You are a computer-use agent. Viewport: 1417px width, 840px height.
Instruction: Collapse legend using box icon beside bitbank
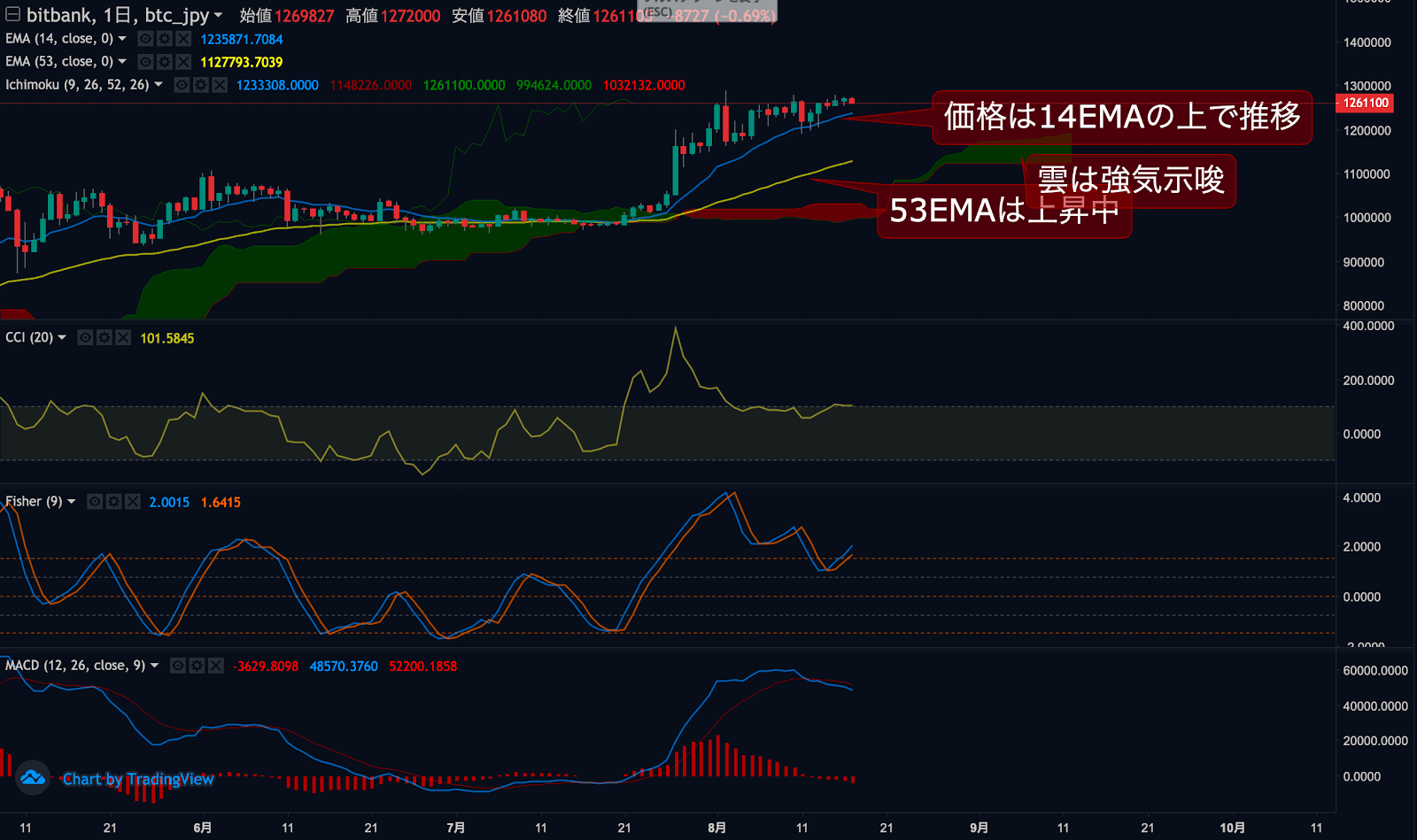pos(12,14)
